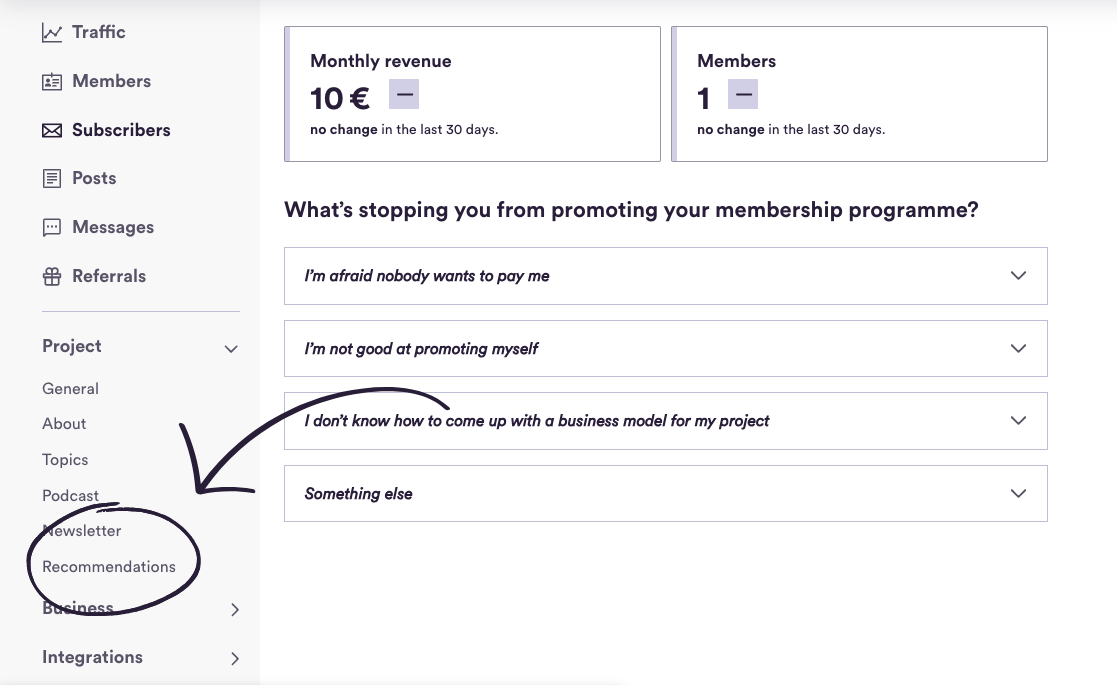Go to the Topics page
This screenshot has width=1117, height=685.
[65, 460]
